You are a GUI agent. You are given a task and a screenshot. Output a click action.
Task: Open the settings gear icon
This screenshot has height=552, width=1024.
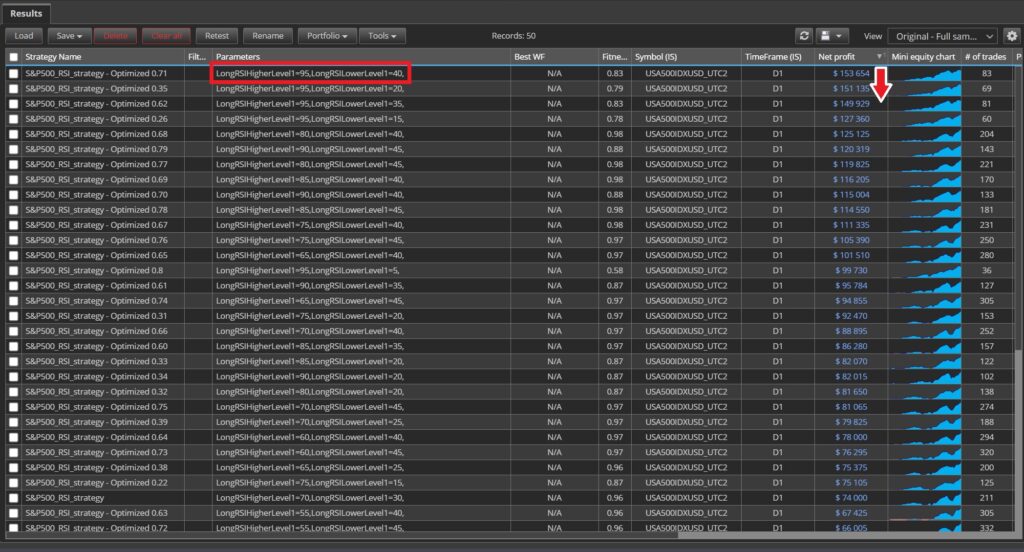click(x=1011, y=36)
